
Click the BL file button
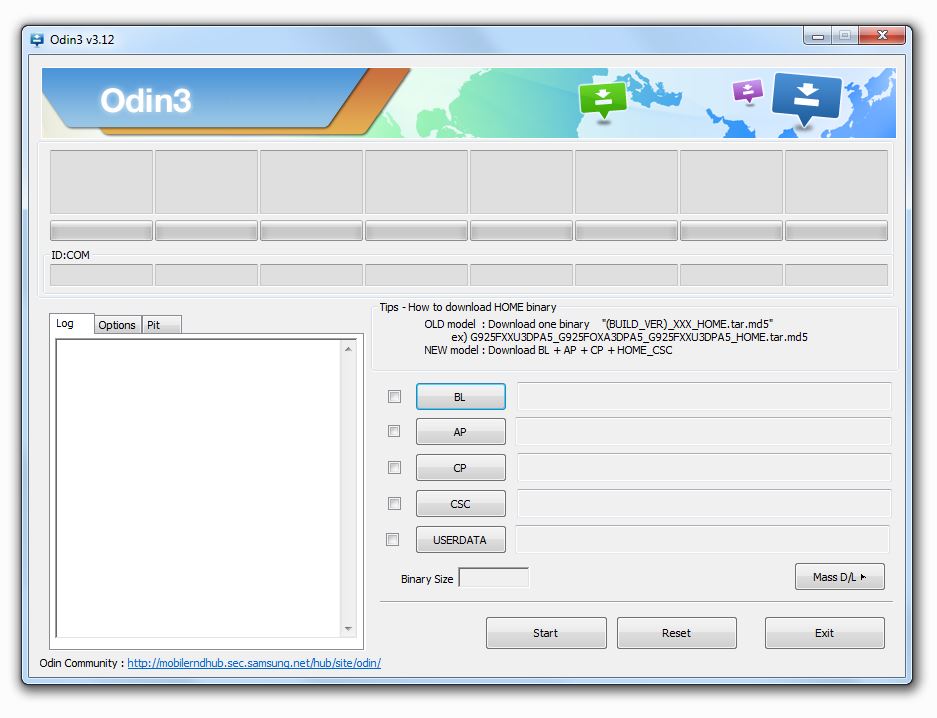[x=461, y=397]
